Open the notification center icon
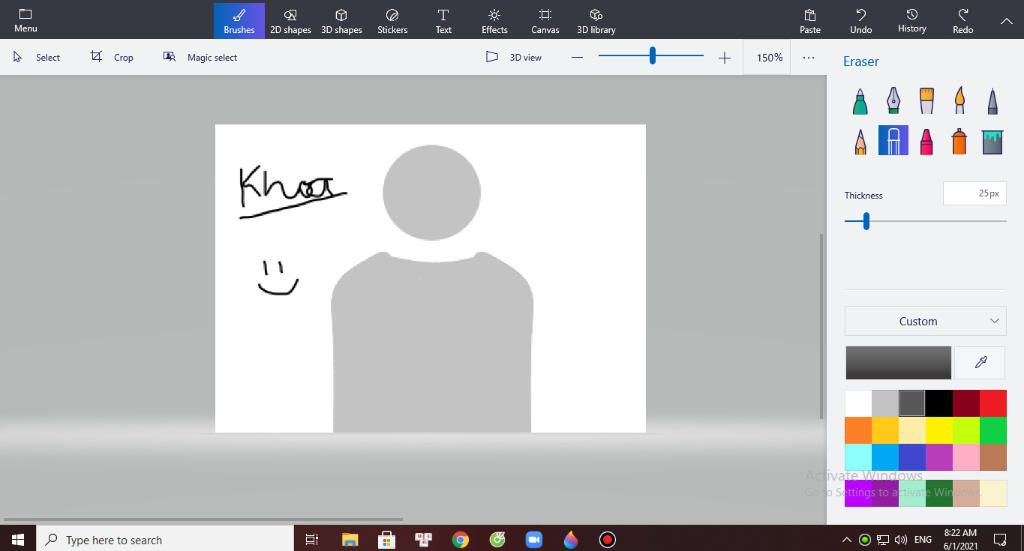Viewport: 1024px width, 551px height. 1000,539
